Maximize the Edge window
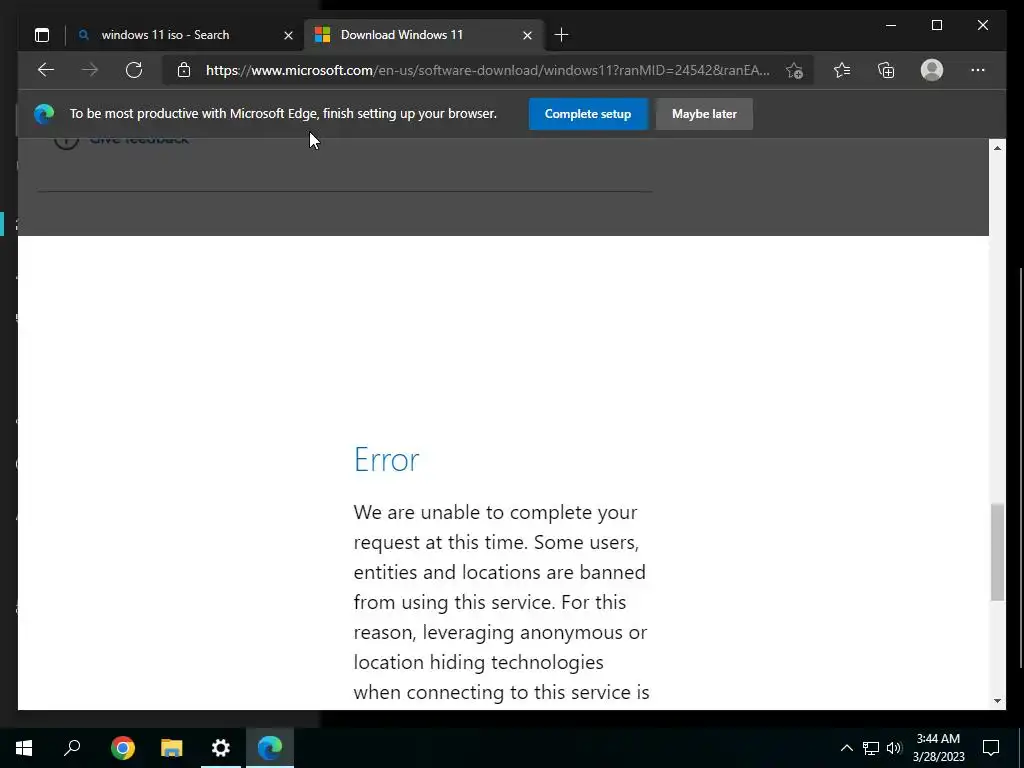1024x768 pixels. point(937,25)
